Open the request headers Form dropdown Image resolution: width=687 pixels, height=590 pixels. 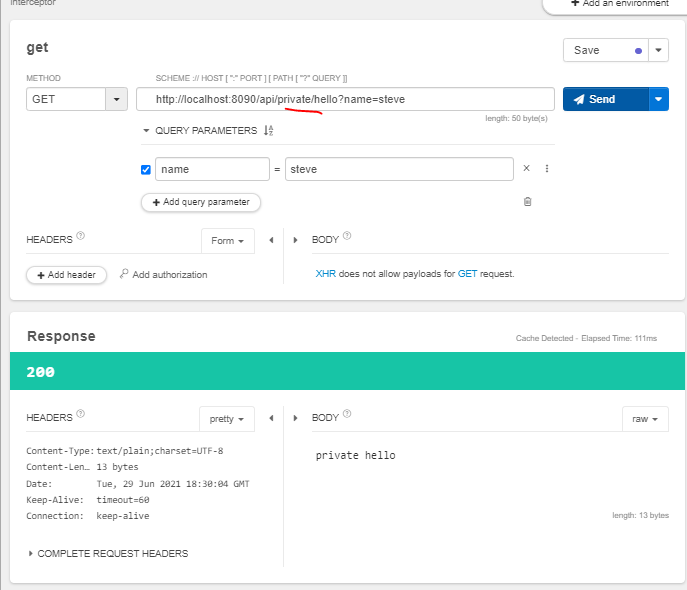tap(228, 240)
